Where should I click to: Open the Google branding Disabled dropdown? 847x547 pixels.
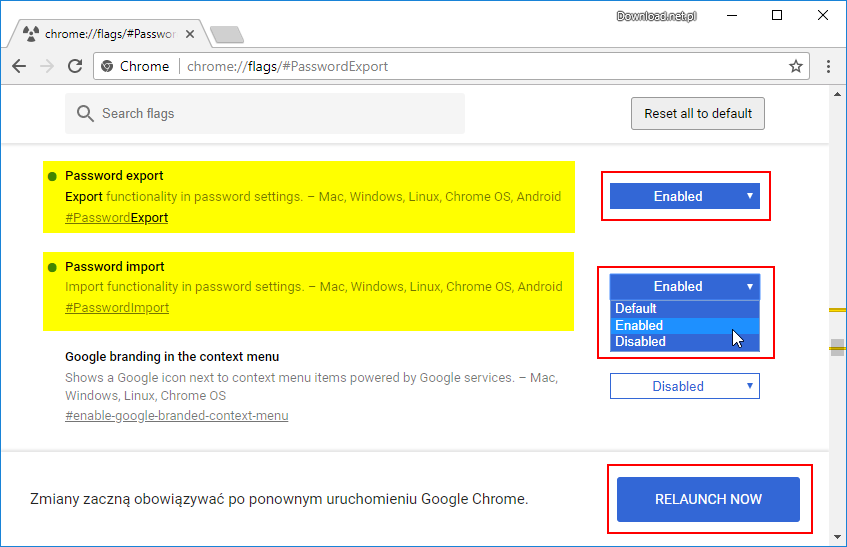click(x=684, y=386)
